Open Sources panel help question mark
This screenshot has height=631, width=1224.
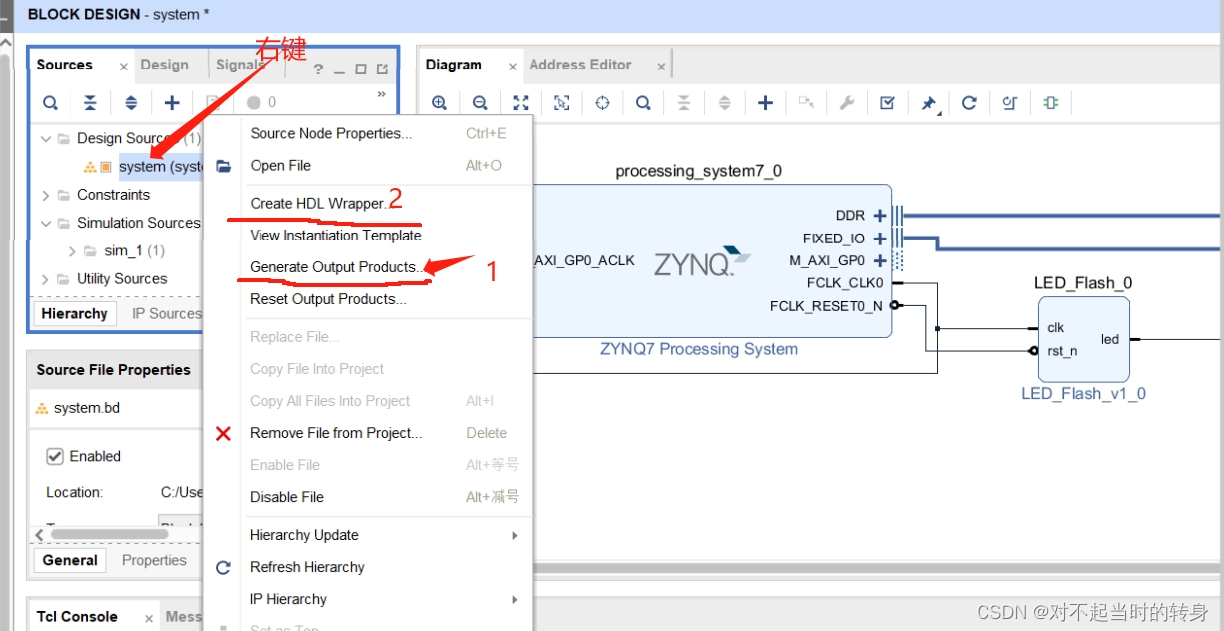coord(318,70)
